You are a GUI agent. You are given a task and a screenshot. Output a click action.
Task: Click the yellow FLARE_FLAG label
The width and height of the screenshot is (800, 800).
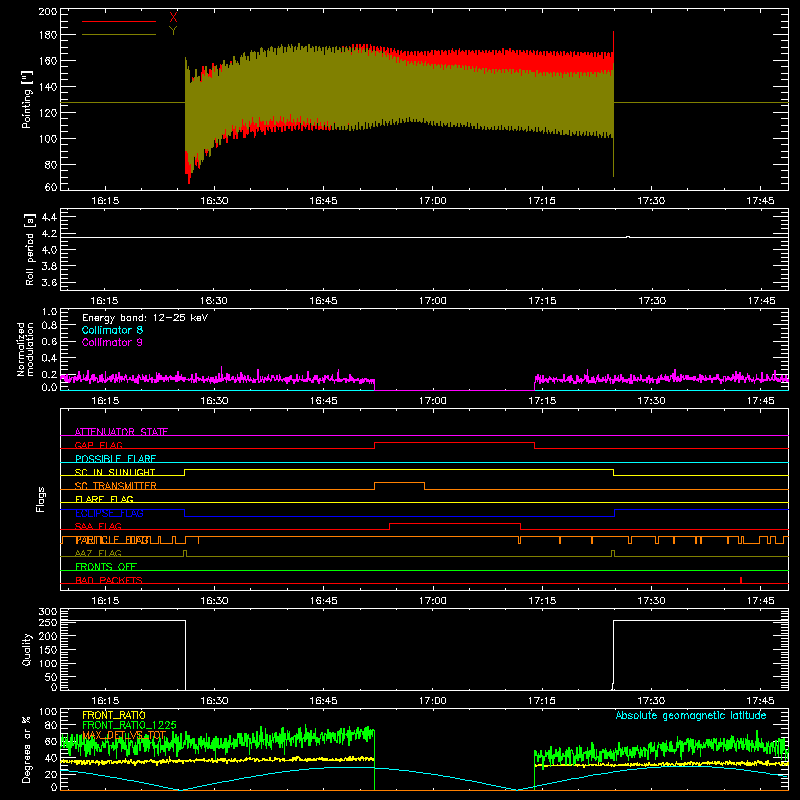click(104, 499)
